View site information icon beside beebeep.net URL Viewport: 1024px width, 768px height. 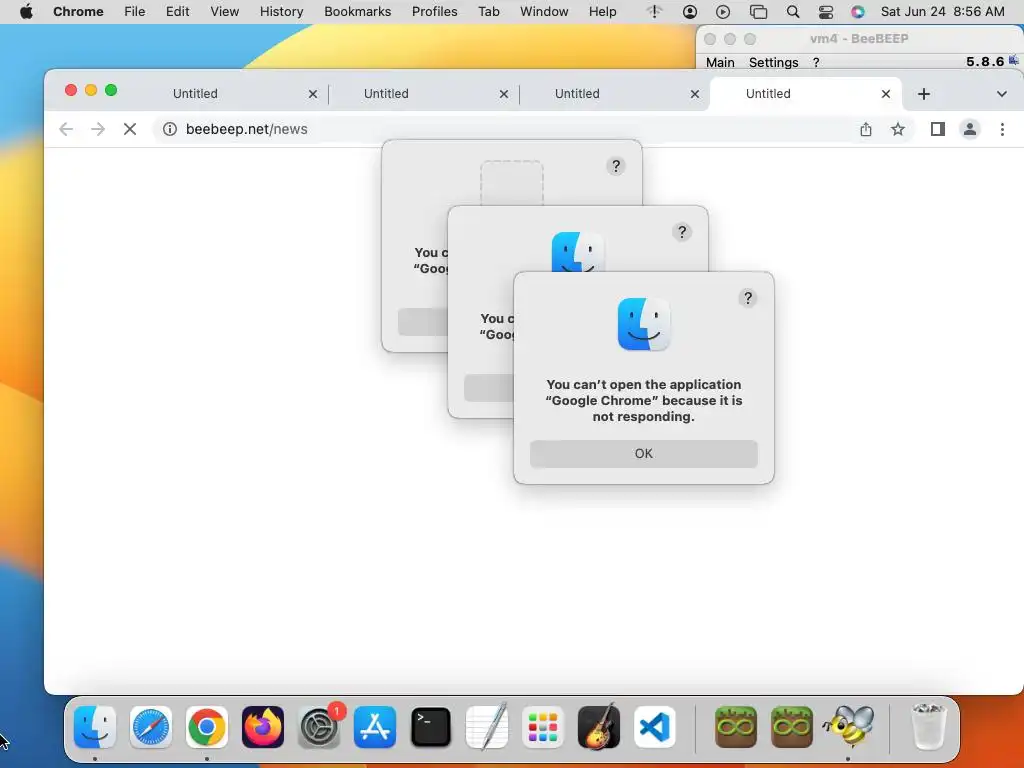point(170,129)
